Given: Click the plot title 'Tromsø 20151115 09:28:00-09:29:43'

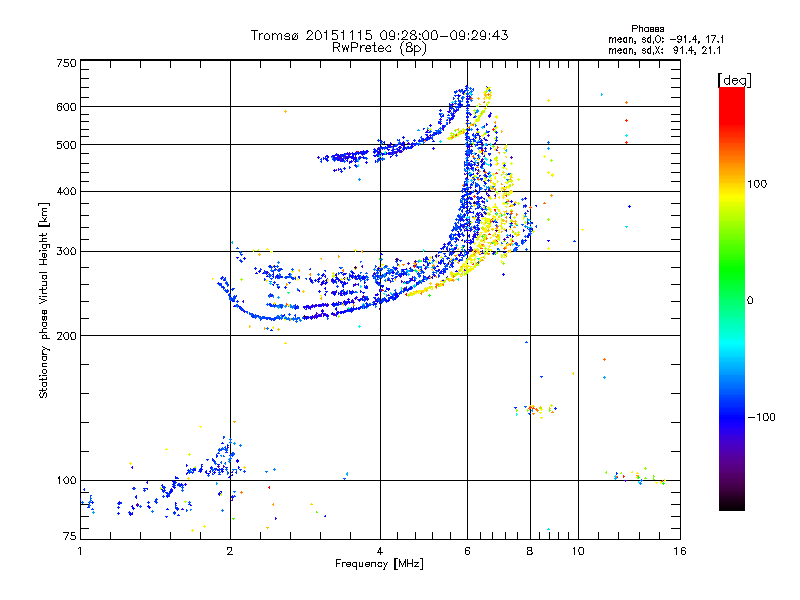Looking at the screenshot, I should coord(379,35).
